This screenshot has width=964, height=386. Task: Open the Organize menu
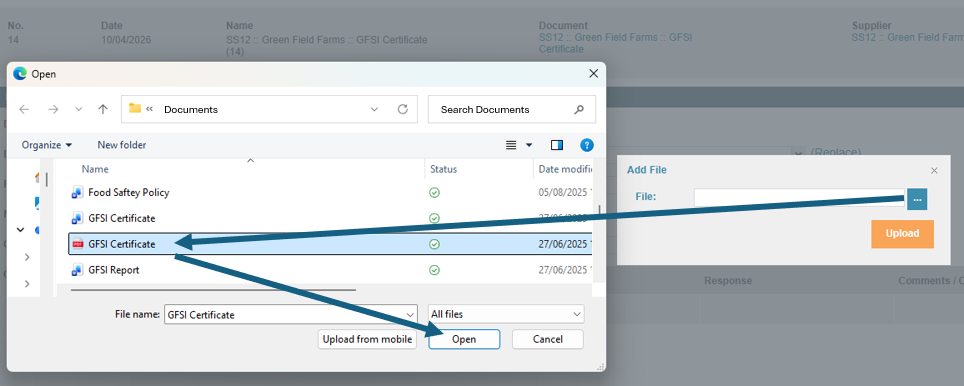47,145
